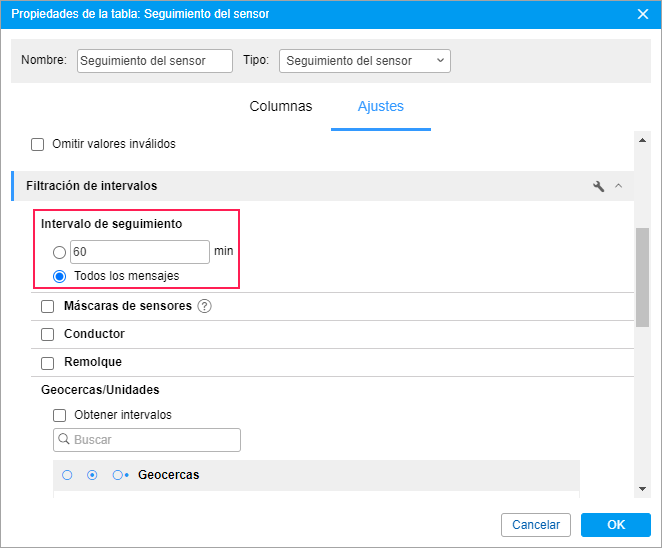Click the middle dotted-circle icon in Geocercas row
The image size is (662, 548).
(92, 475)
